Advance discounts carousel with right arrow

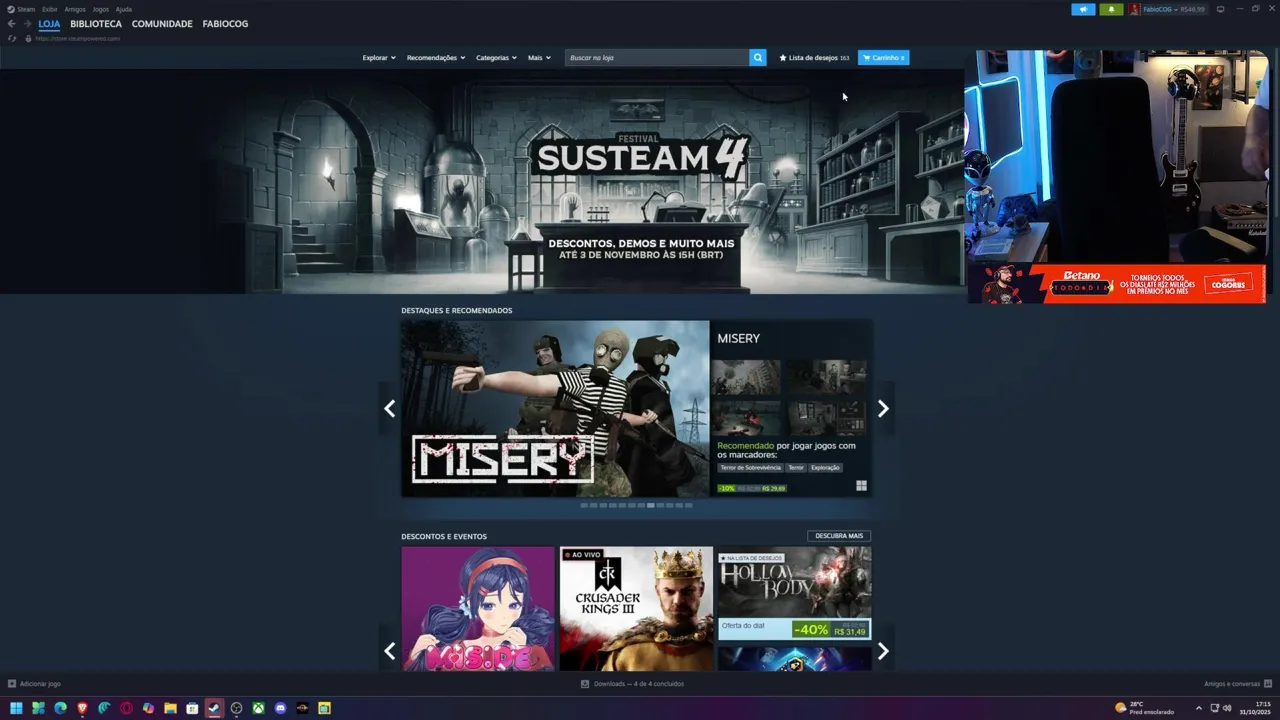tap(883, 651)
